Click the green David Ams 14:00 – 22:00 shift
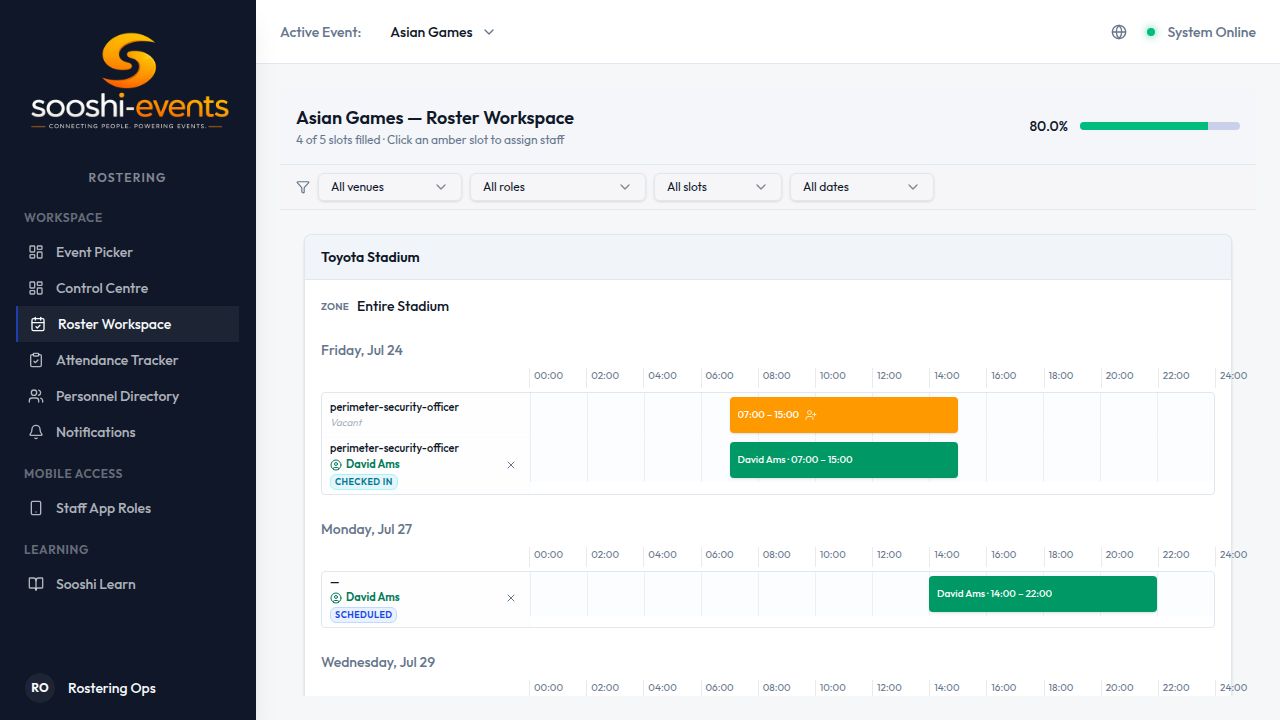The width and height of the screenshot is (1280, 720). [x=1043, y=594]
